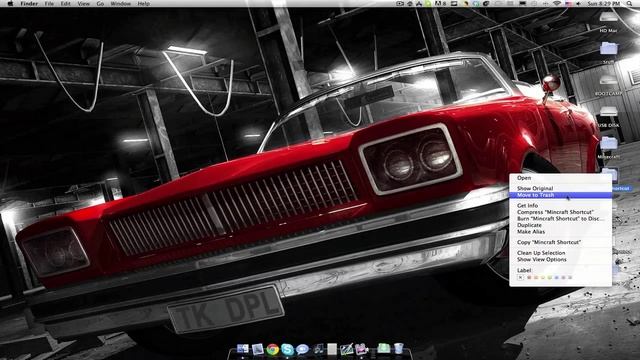Apply the green label color
The height and width of the screenshot is (360, 640).
tap(549, 278)
